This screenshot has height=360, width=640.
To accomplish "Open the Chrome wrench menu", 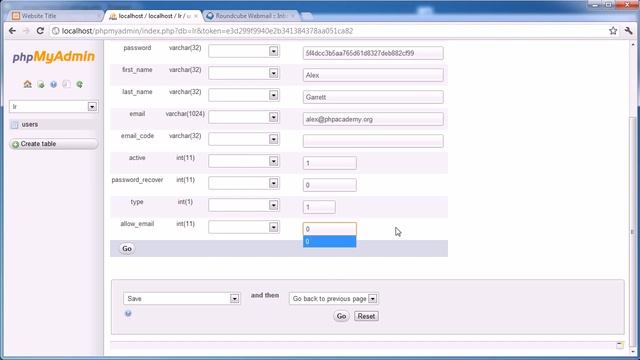I will point(629,31).
